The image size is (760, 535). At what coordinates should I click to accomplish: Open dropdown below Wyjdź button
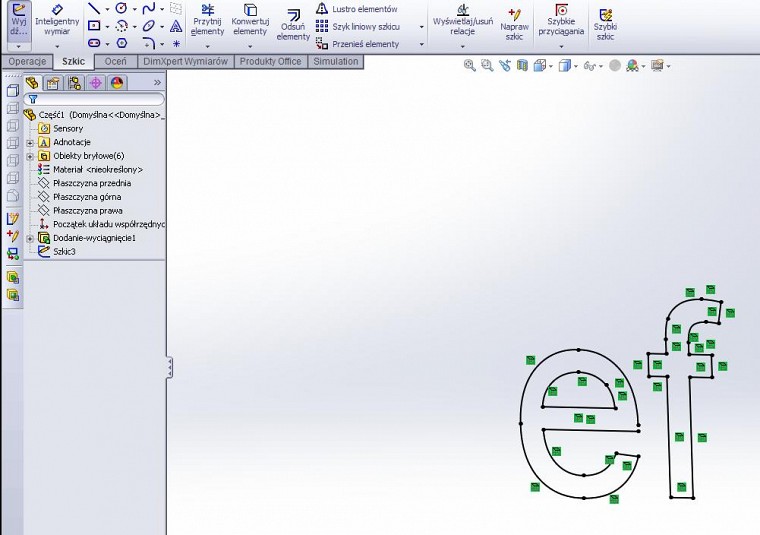tap(19, 47)
